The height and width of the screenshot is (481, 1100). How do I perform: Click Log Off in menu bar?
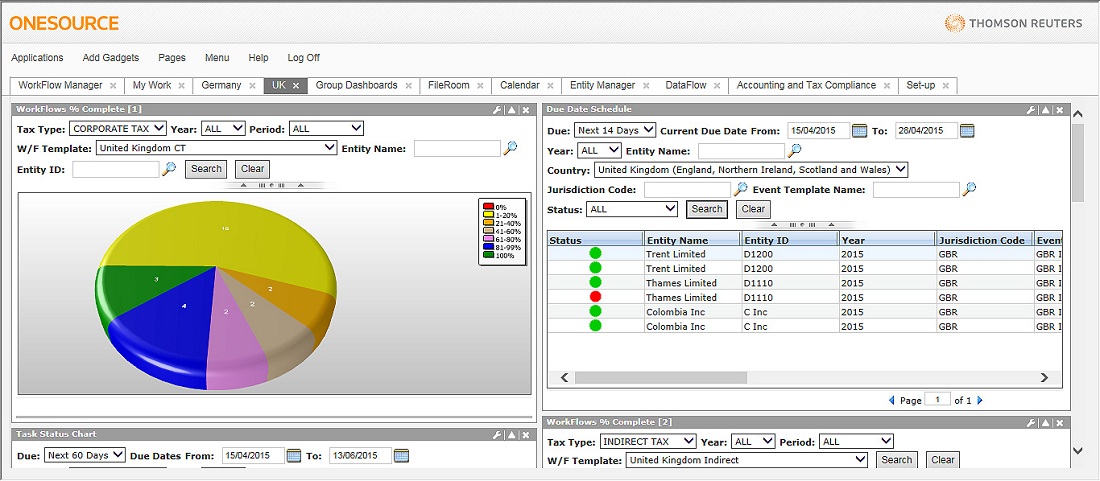click(304, 57)
